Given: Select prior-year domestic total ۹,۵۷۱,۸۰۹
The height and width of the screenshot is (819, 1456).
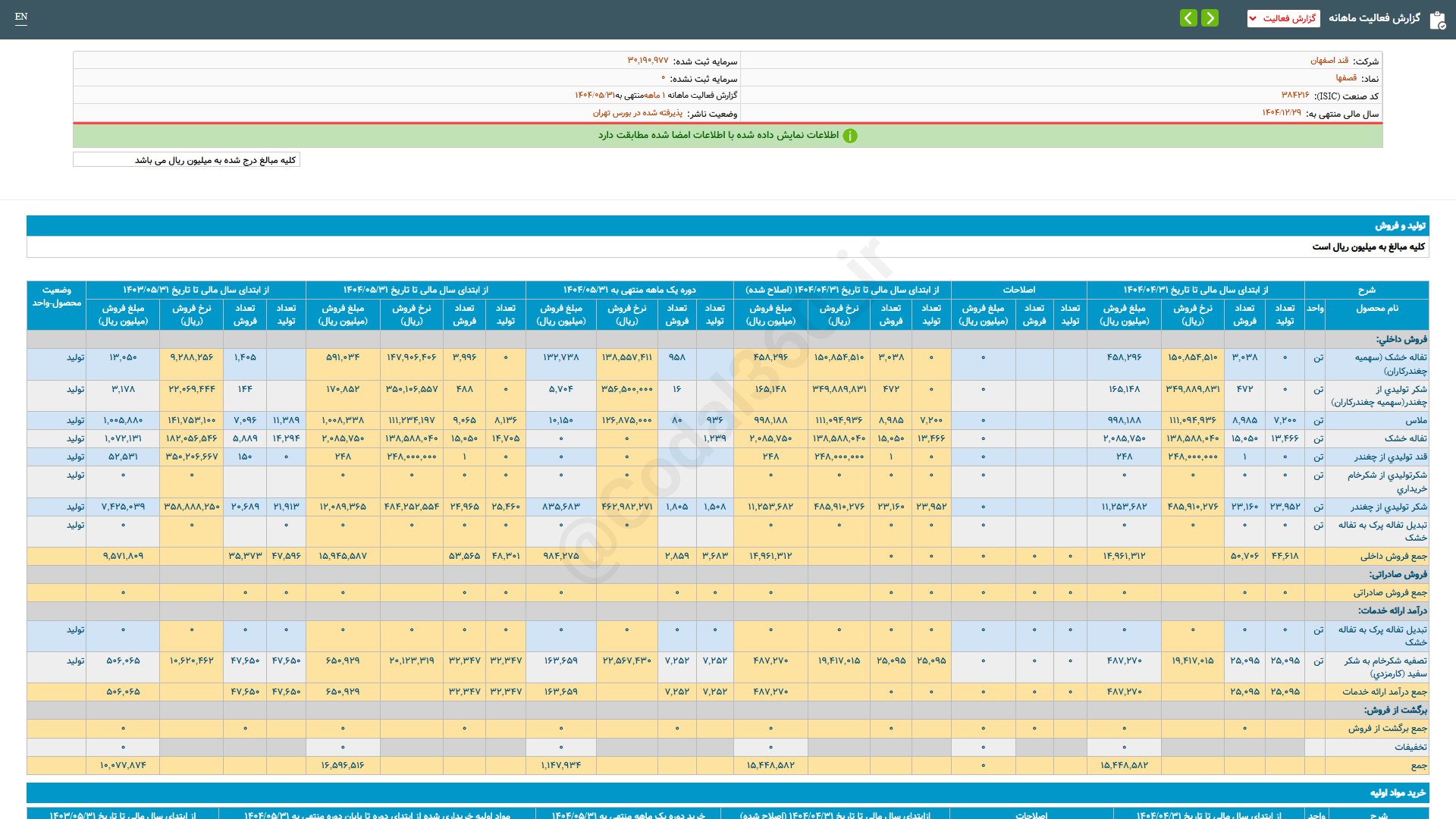Looking at the screenshot, I should click(123, 556).
